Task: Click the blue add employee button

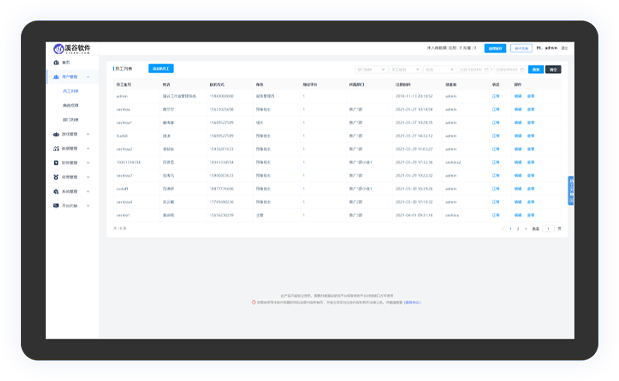Action: [x=161, y=69]
